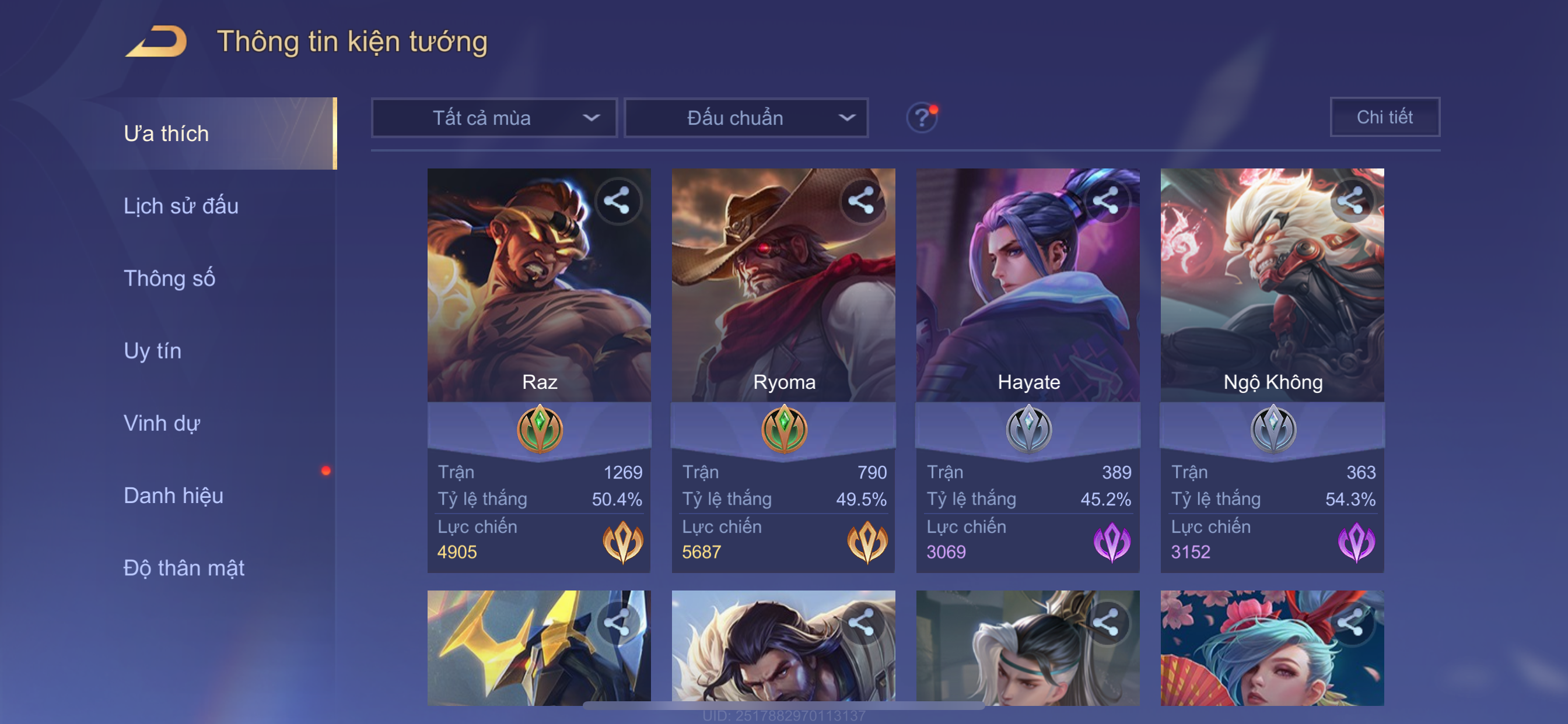The width and height of the screenshot is (1568, 724).
Task: Open the Độ thân mật tab
Action: coord(184,568)
